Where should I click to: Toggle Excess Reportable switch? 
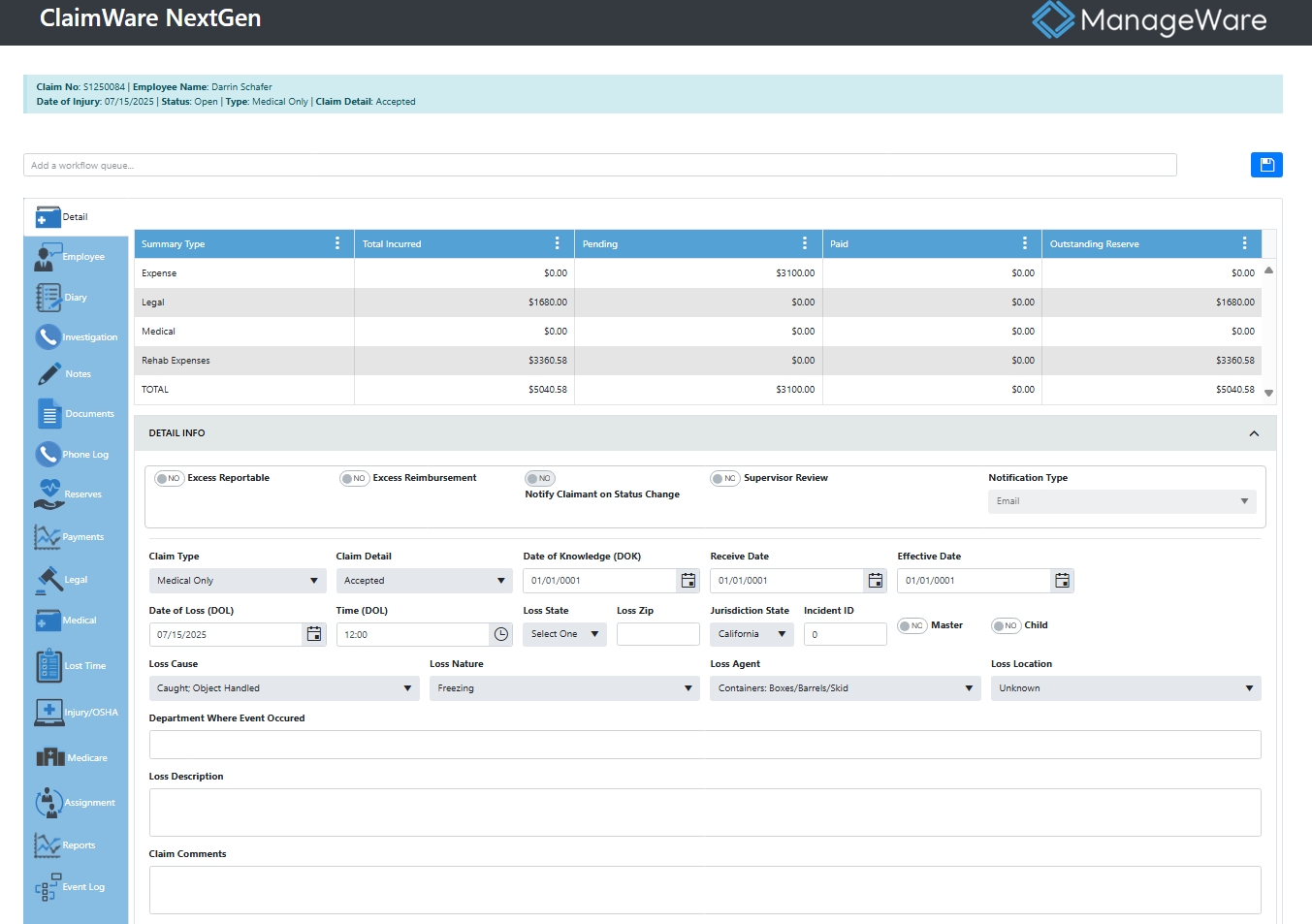pos(169,478)
